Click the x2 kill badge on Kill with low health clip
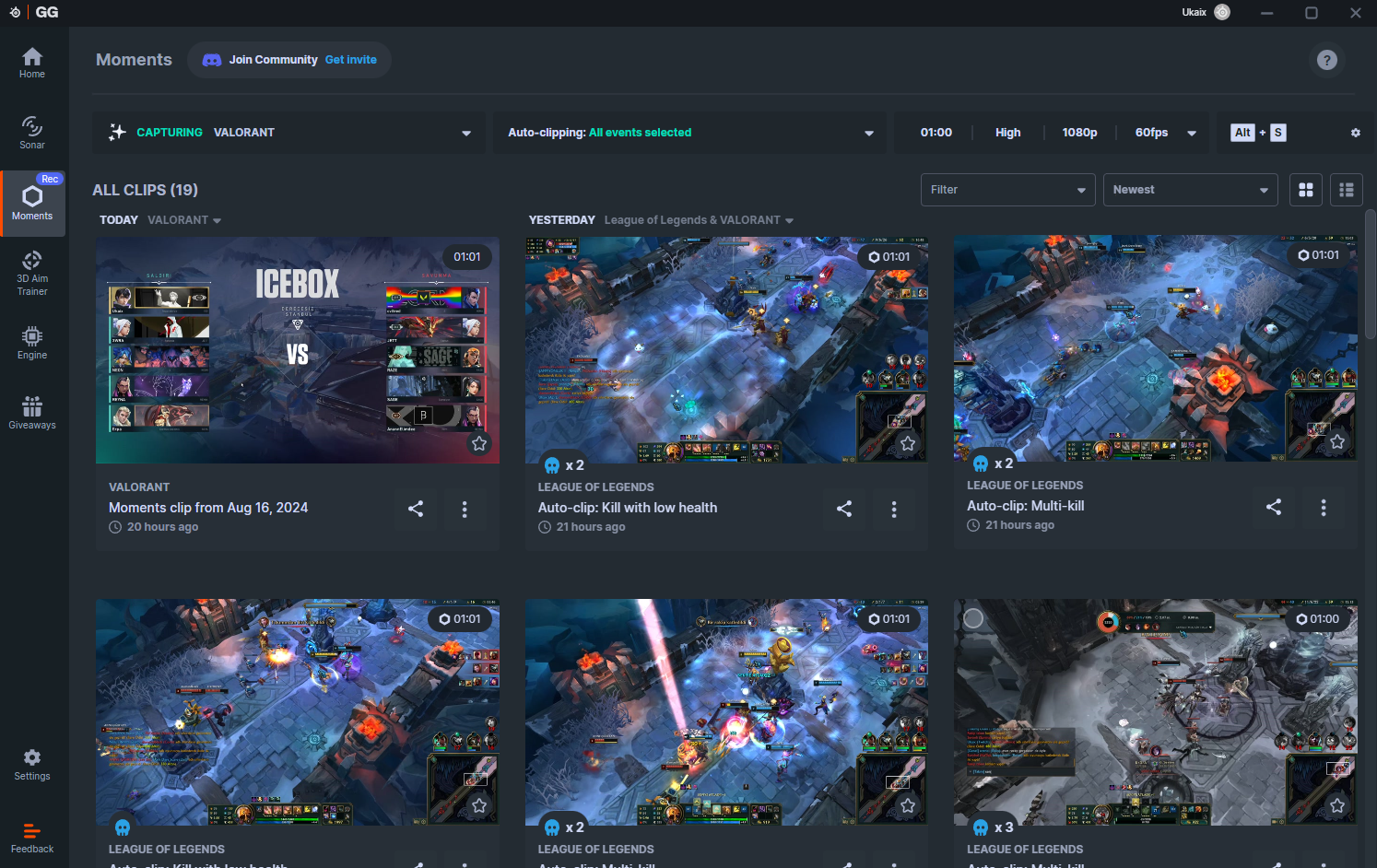The image size is (1377, 868). click(x=564, y=465)
